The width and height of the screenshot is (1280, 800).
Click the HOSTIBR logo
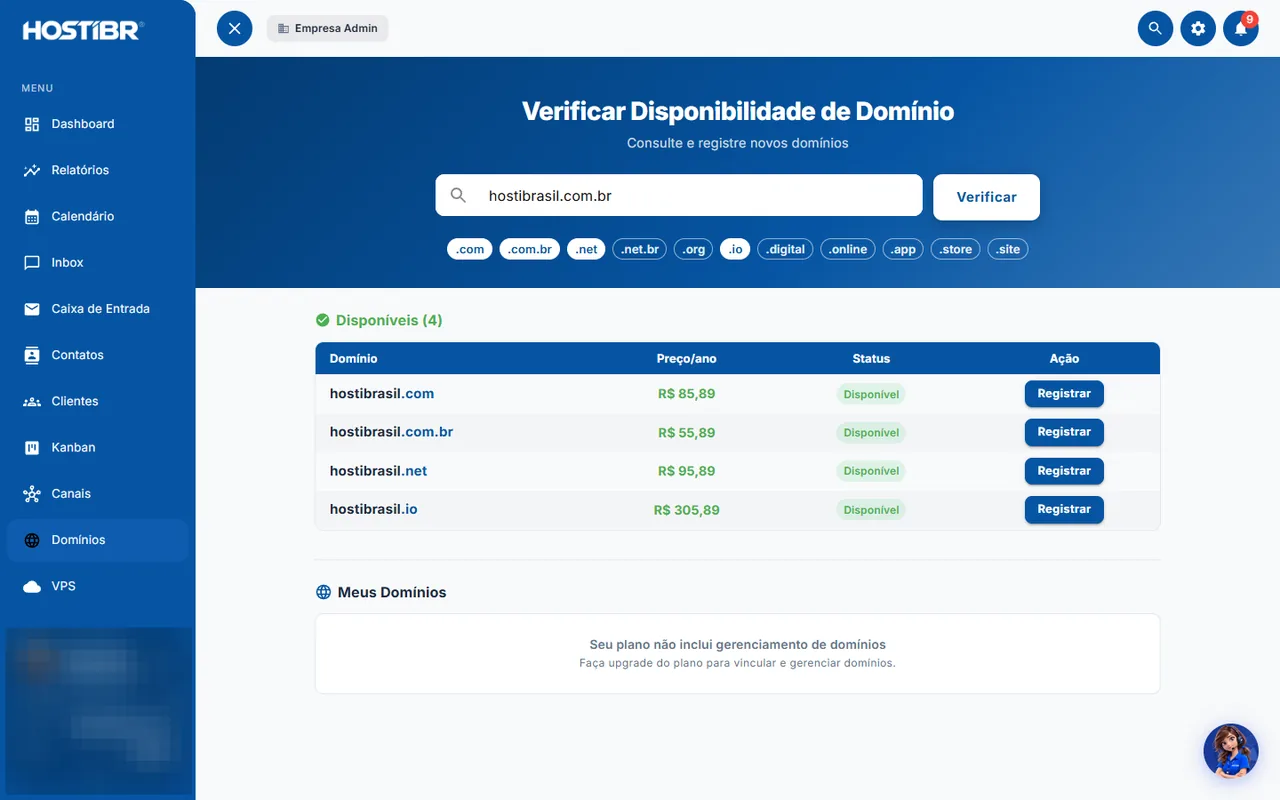tap(83, 30)
